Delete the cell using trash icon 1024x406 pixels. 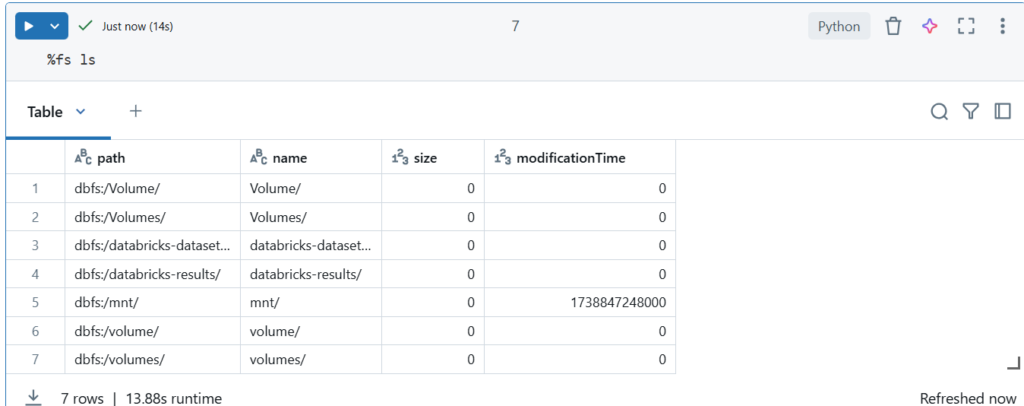pyautogui.click(x=893, y=26)
